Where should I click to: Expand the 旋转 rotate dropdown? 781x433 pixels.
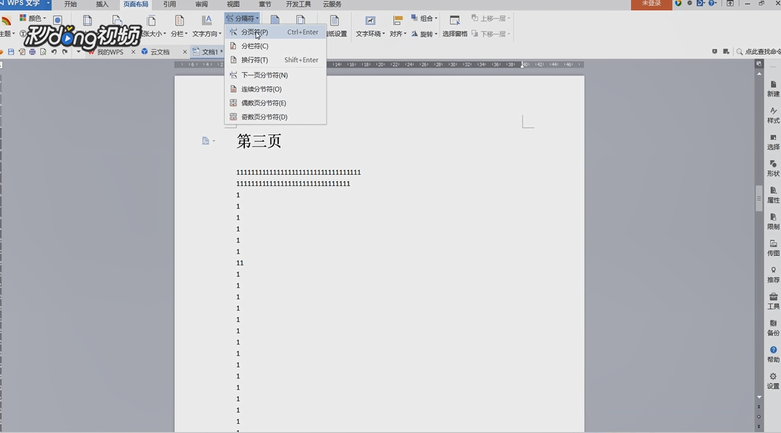[x=424, y=34]
